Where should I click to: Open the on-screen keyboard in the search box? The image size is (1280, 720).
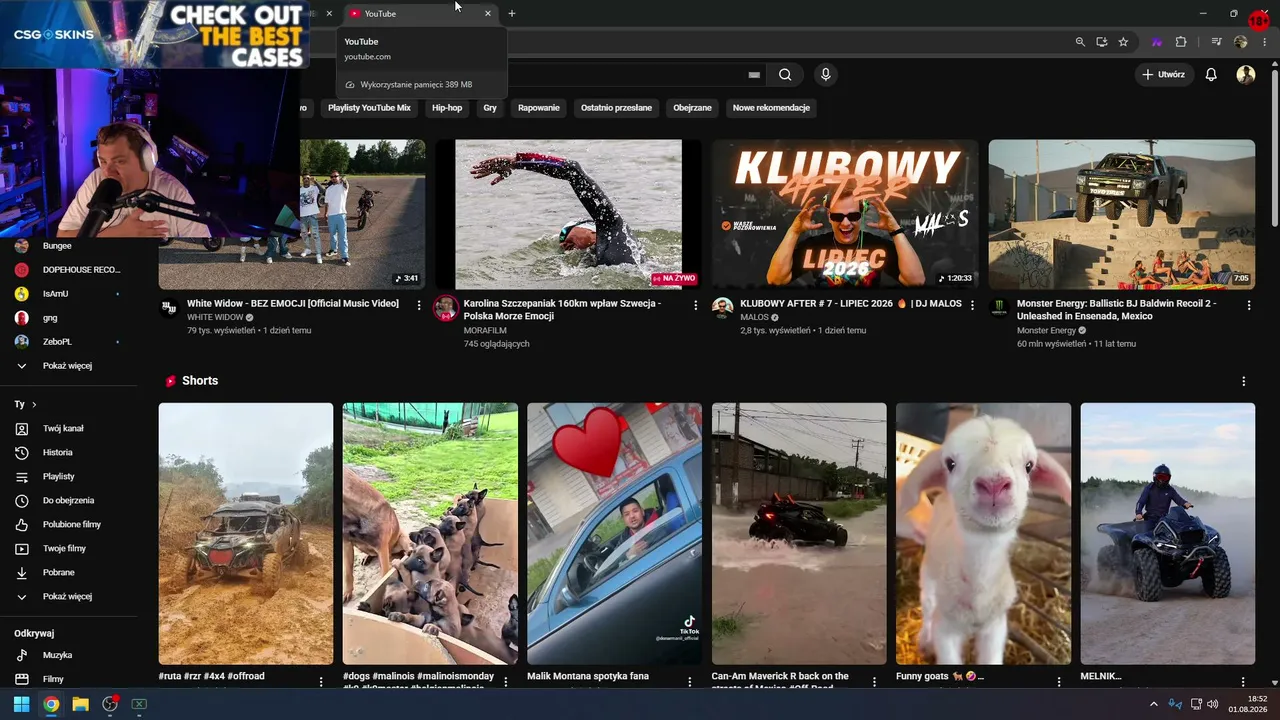point(754,75)
